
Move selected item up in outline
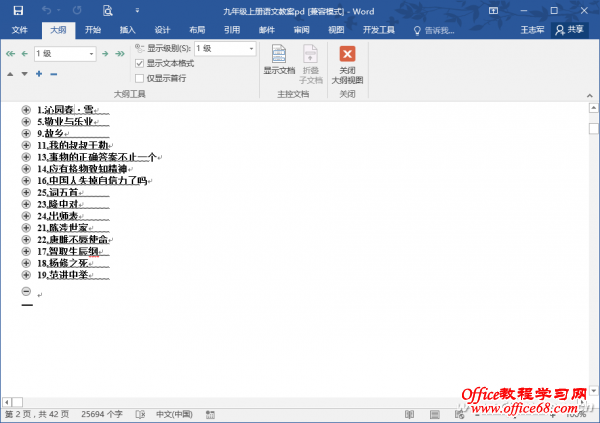pos(10,74)
